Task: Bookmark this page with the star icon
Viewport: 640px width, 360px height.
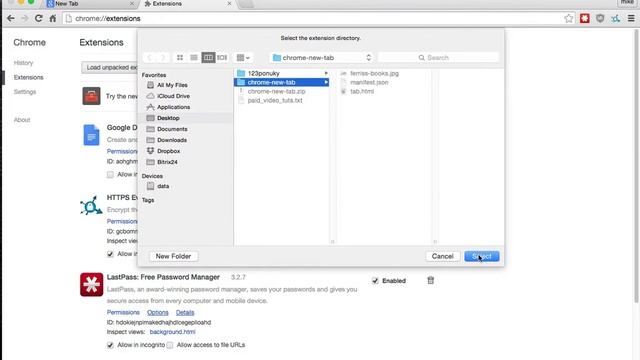Action: tap(569, 18)
